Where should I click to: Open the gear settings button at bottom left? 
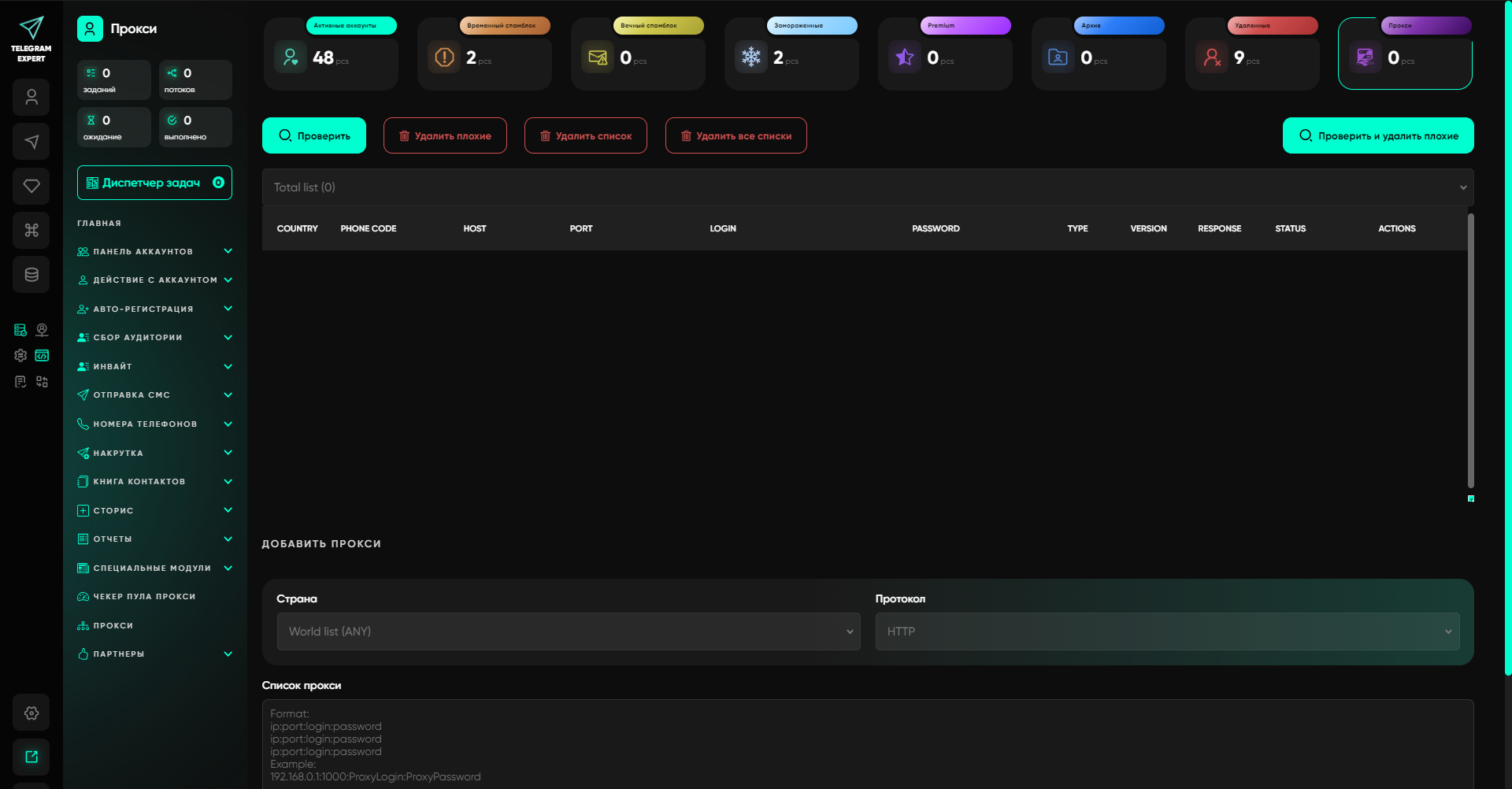(31, 713)
